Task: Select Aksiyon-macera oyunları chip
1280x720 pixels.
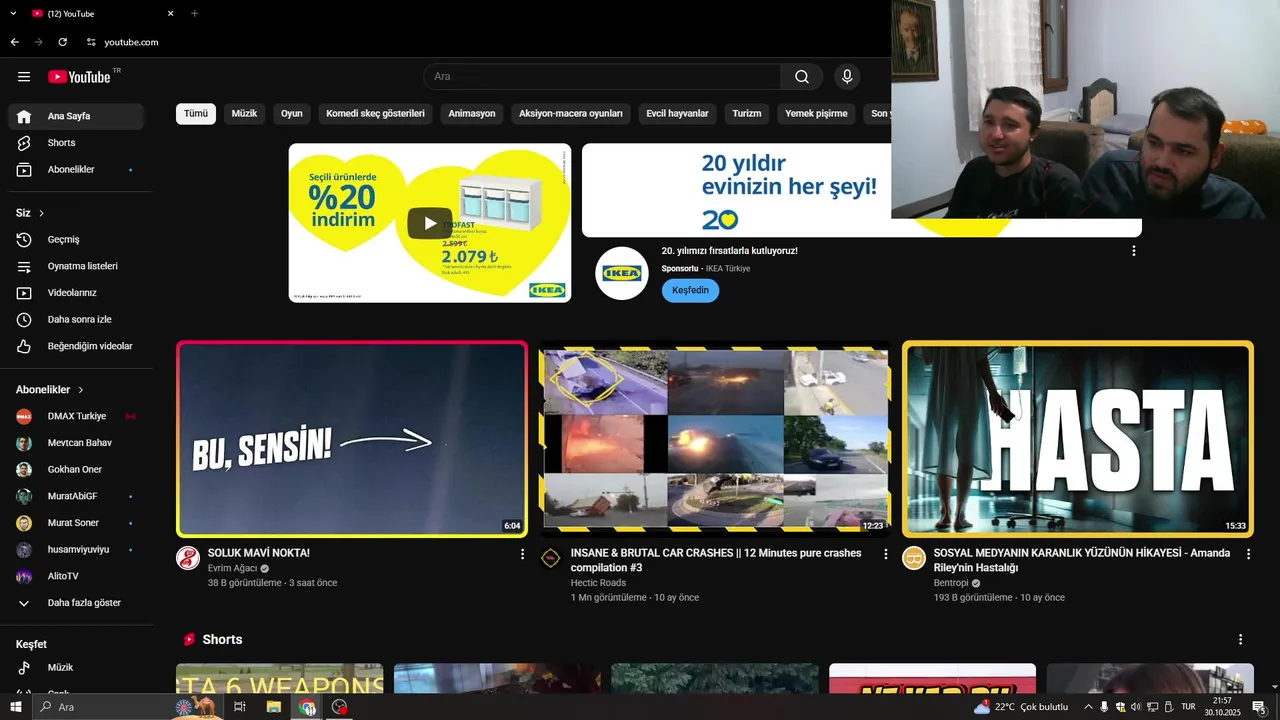Action: point(571,114)
